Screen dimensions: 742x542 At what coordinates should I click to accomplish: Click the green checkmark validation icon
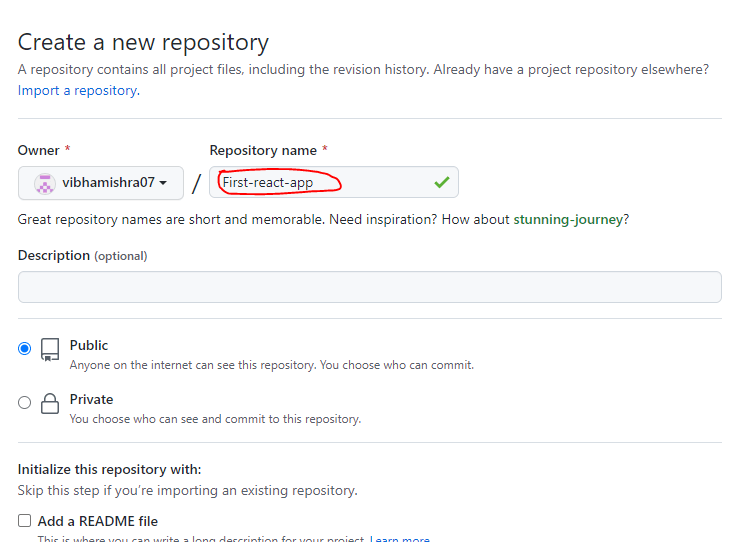[x=442, y=182]
